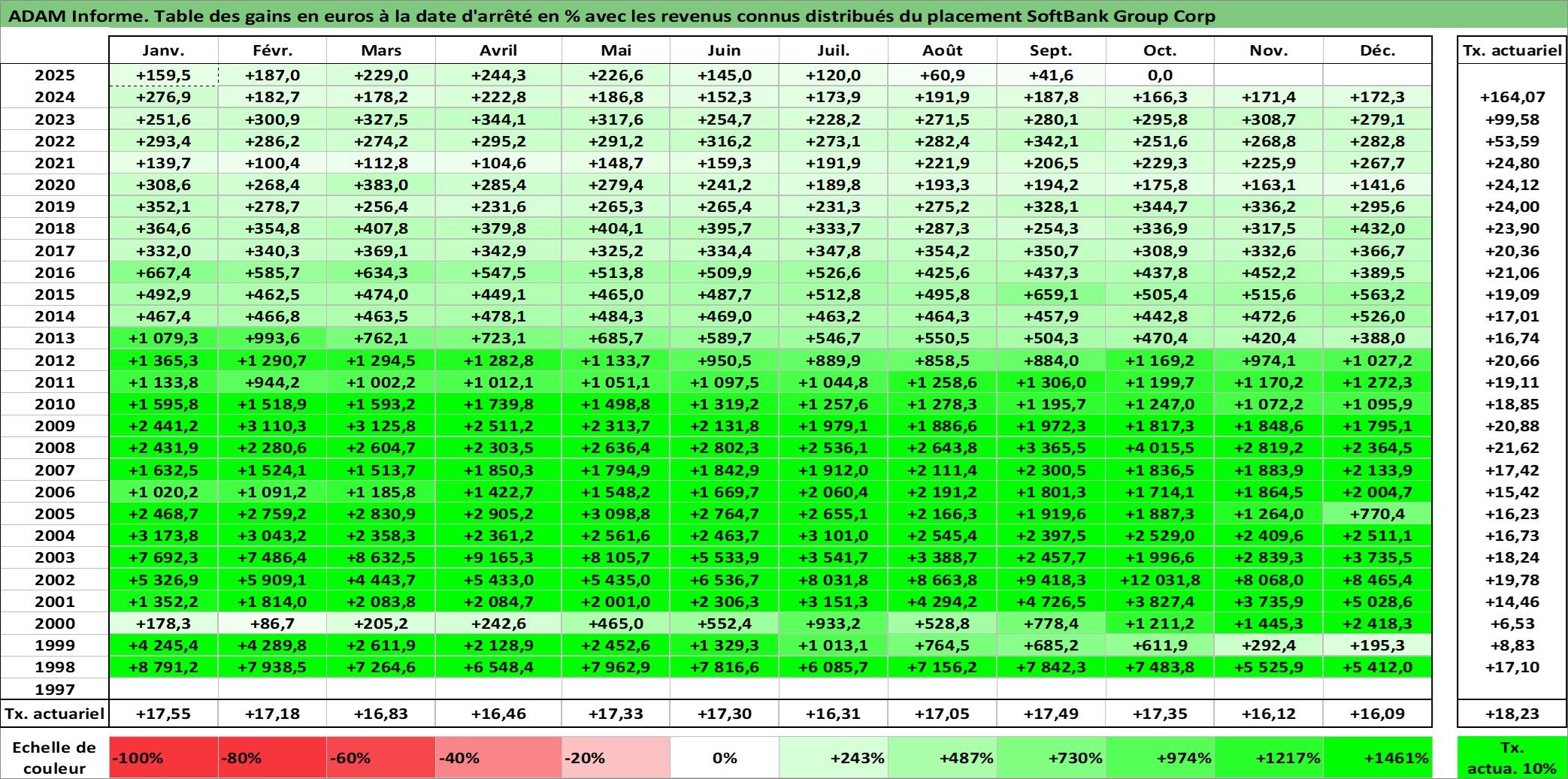1568x779 pixels.
Task: Click the +659,1 cell for Sept. 2015
Action: point(1052,294)
